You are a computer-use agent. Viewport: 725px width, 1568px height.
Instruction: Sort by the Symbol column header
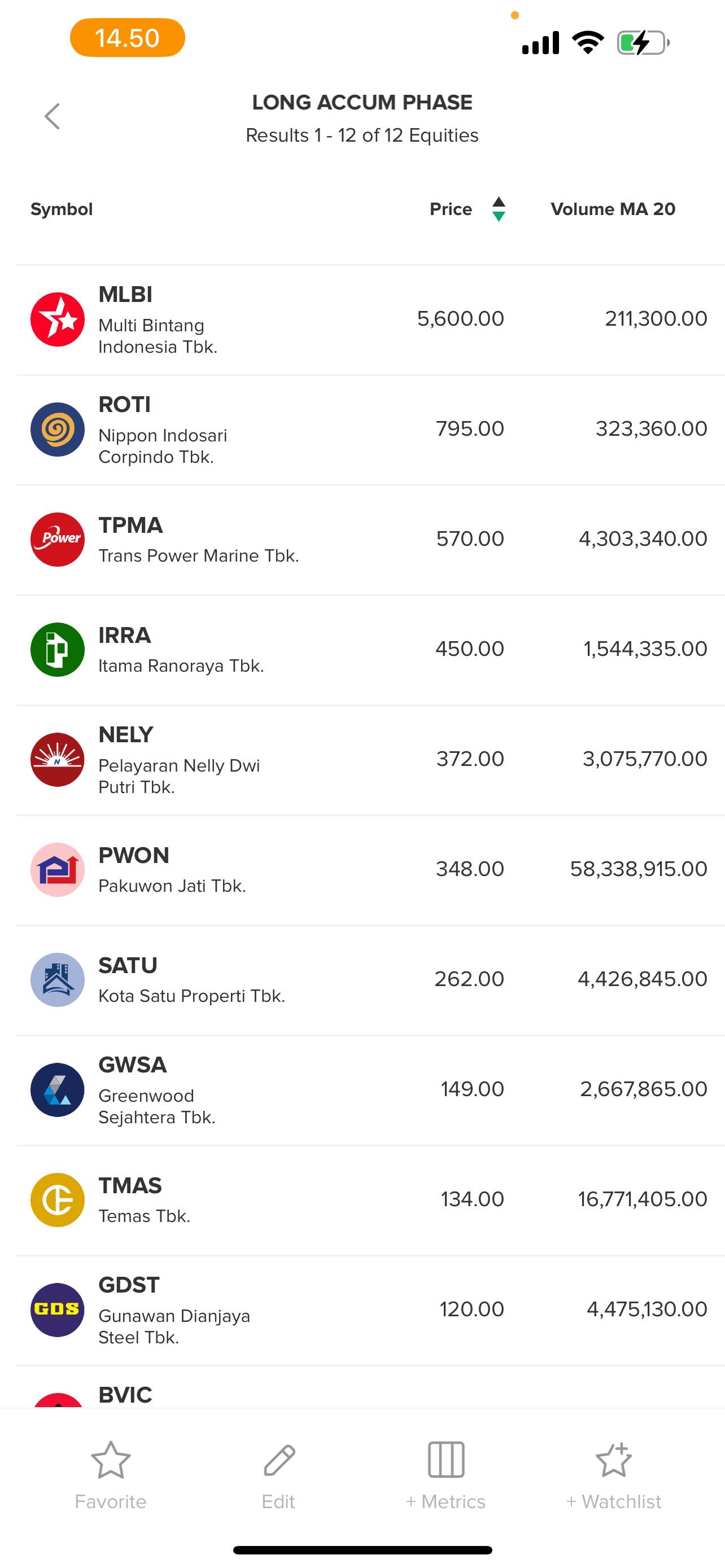(62, 209)
